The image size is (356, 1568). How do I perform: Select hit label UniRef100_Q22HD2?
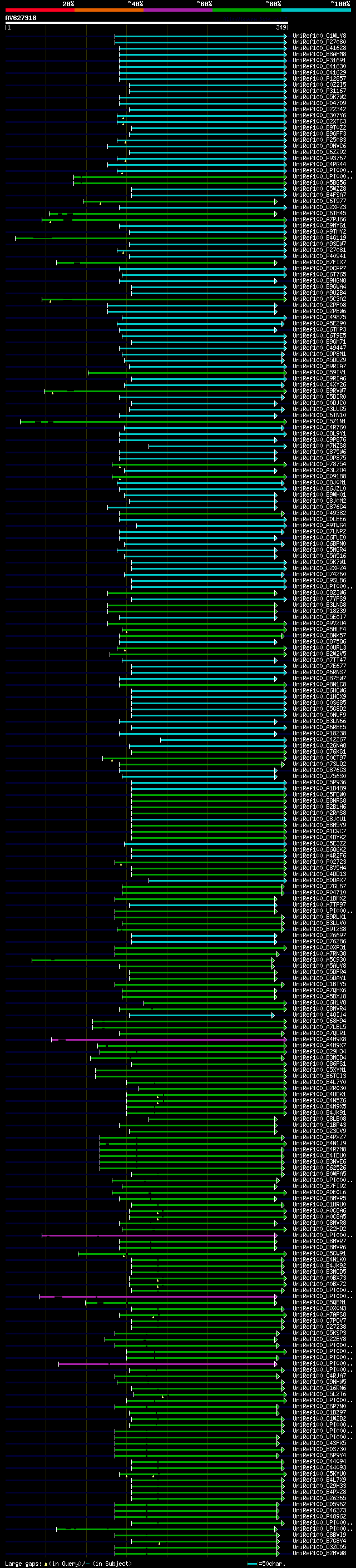(319, 1229)
